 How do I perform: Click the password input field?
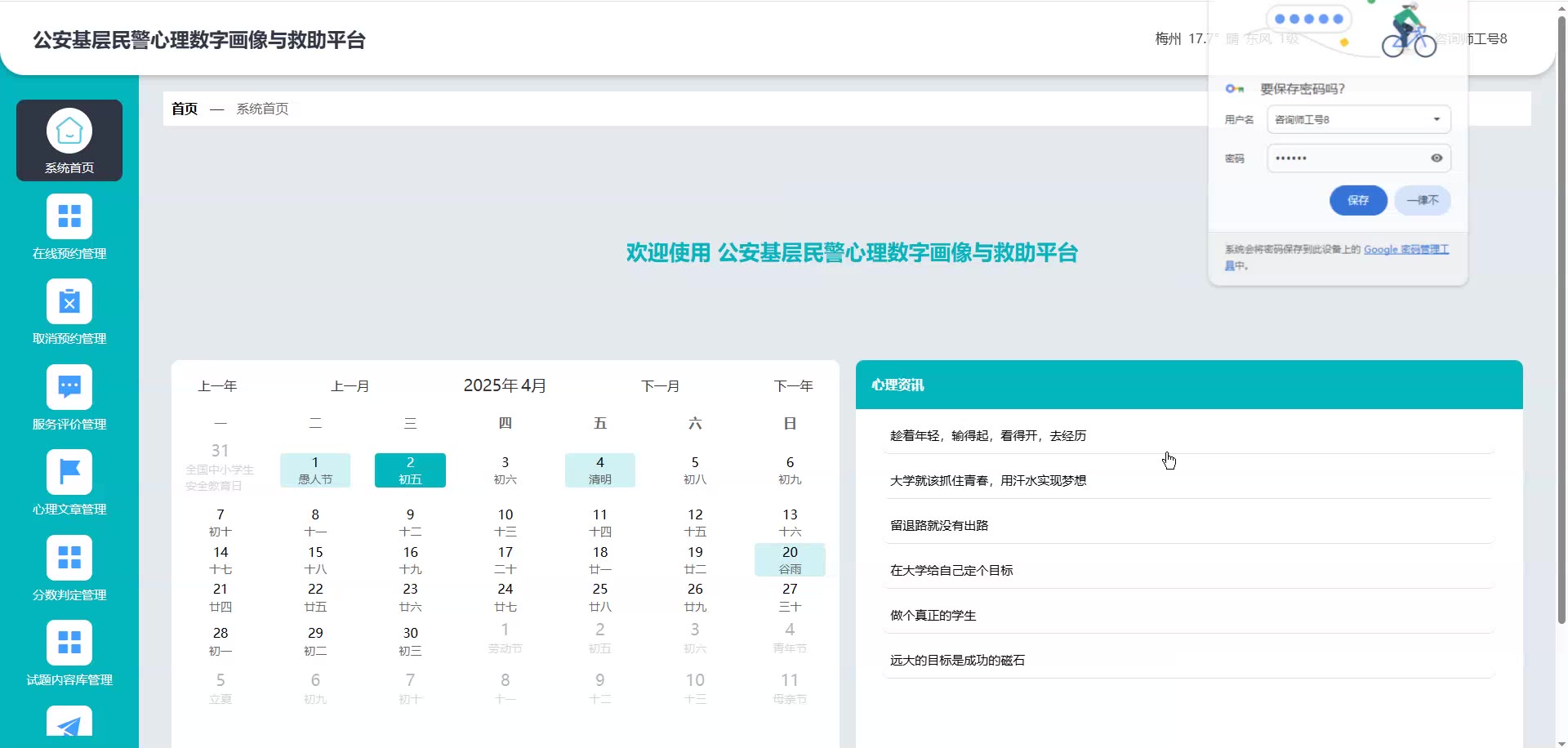(1347, 158)
